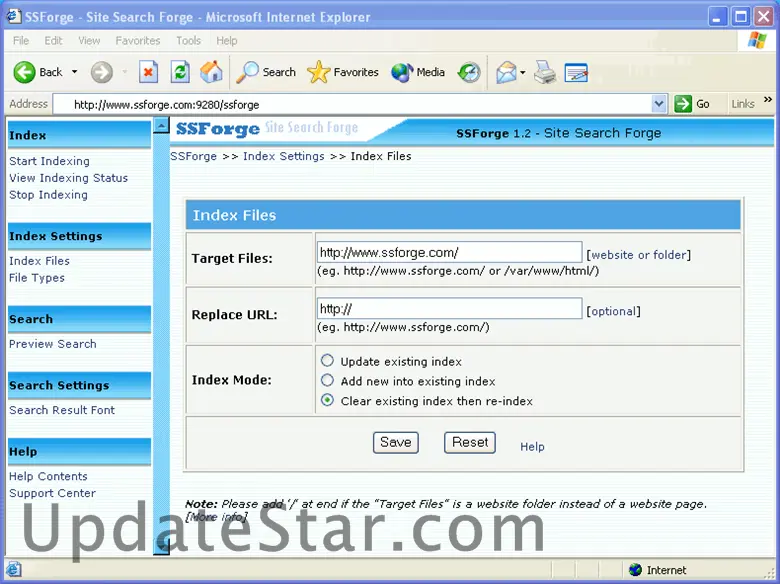Click the Windows flag logo icon
Viewport: 780px width, 584px height.
(x=757, y=40)
